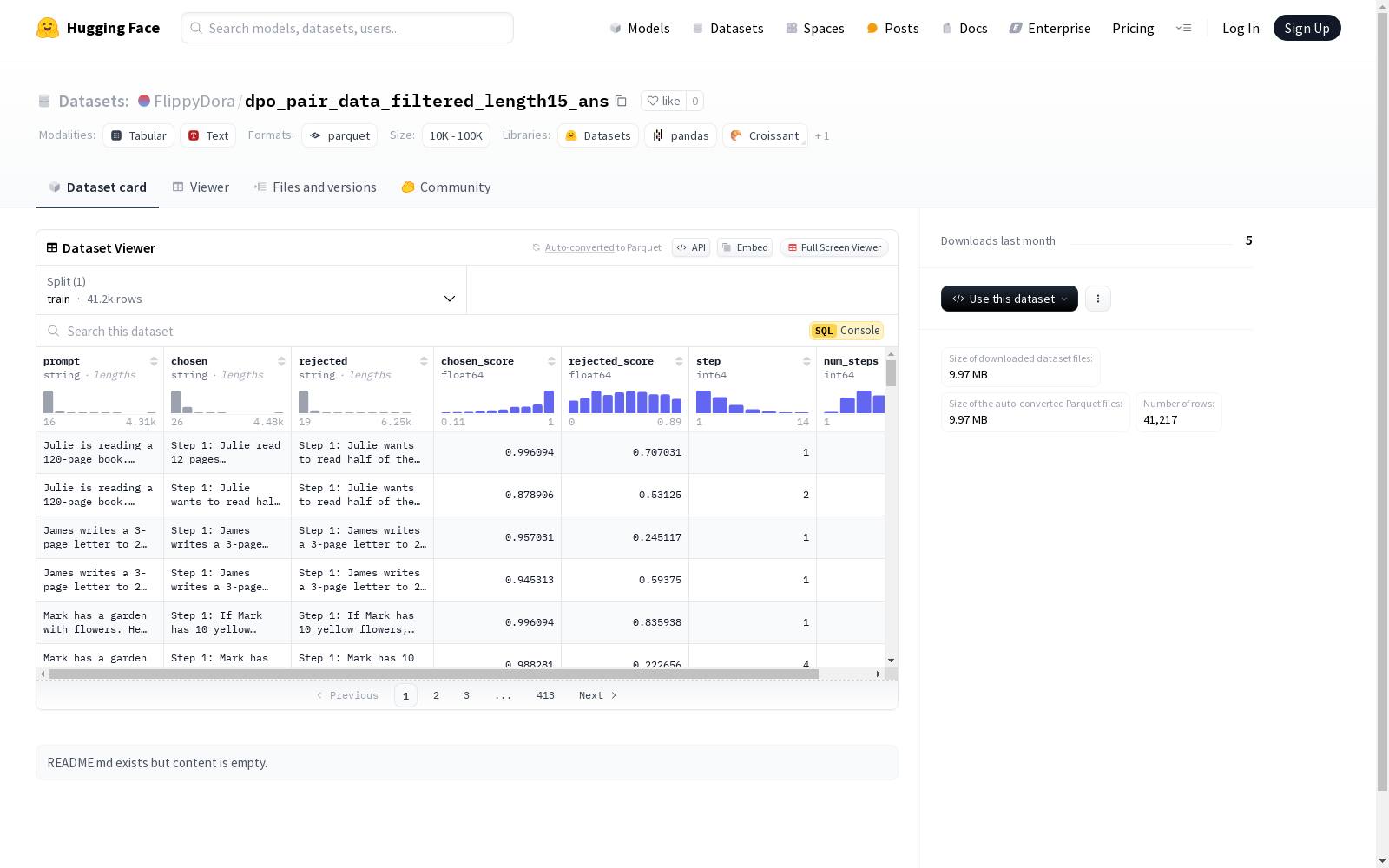Select the Tabular modality tag

(x=139, y=135)
